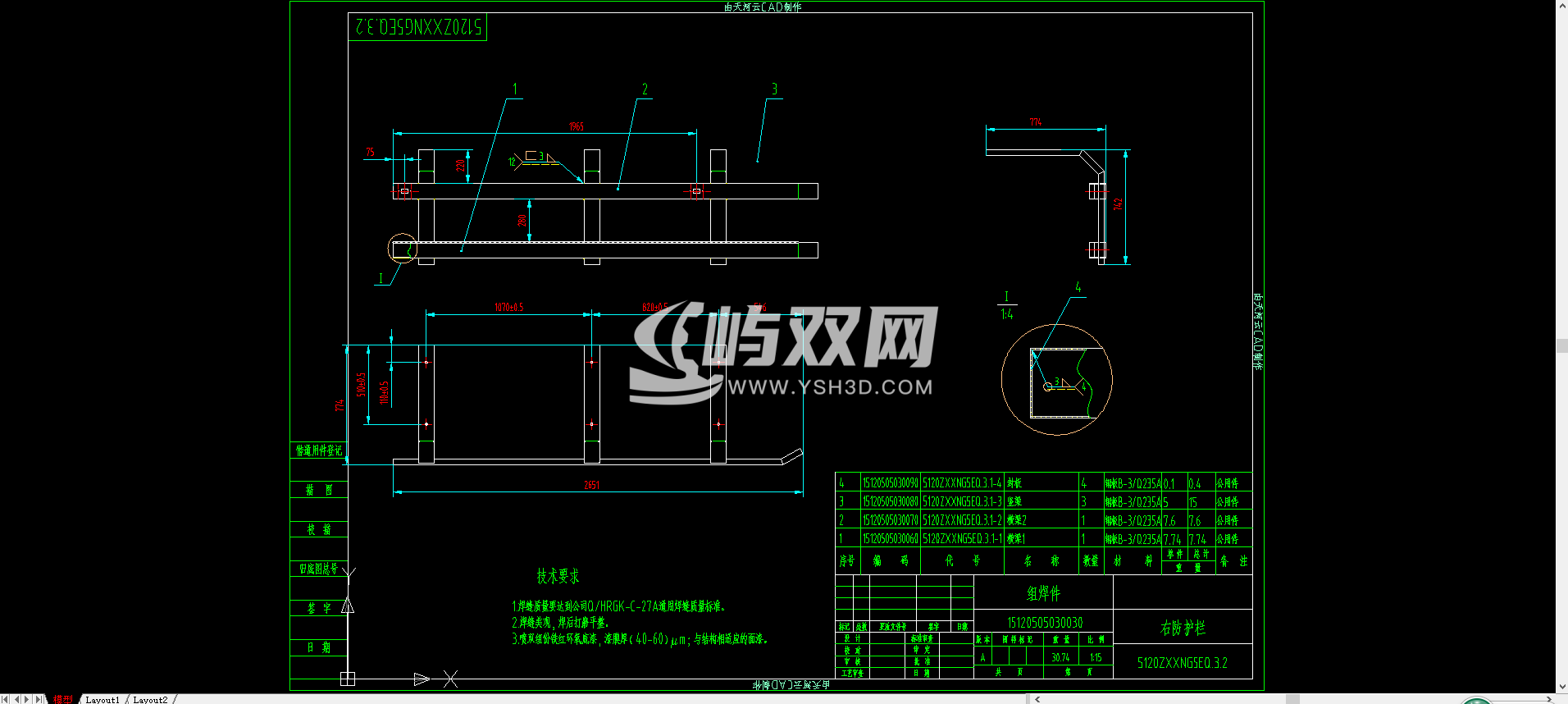Select the 75 dimension text
This screenshot has width=1568, height=704.
click(370, 152)
